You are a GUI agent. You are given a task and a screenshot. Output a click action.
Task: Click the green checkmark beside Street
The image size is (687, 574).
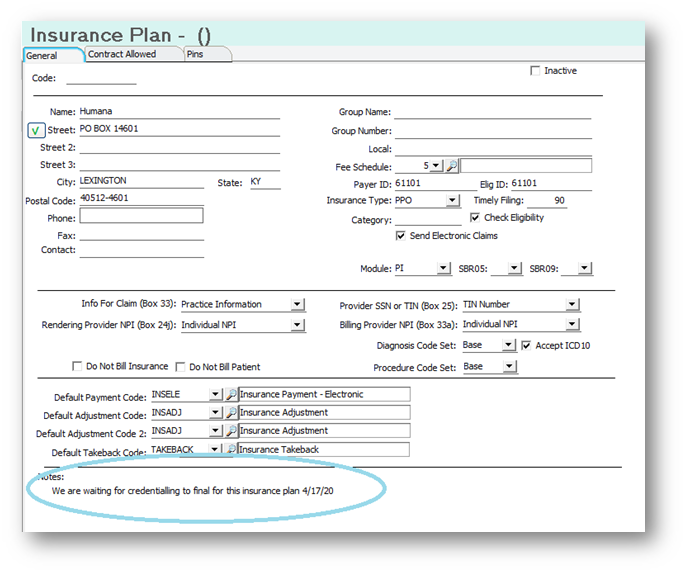(35, 130)
